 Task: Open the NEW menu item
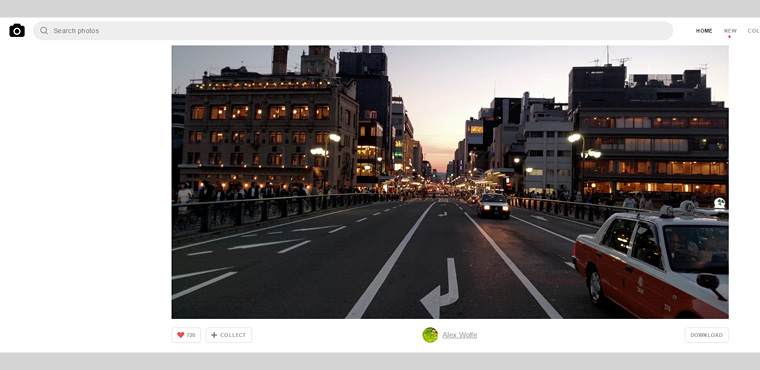coord(730,31)
